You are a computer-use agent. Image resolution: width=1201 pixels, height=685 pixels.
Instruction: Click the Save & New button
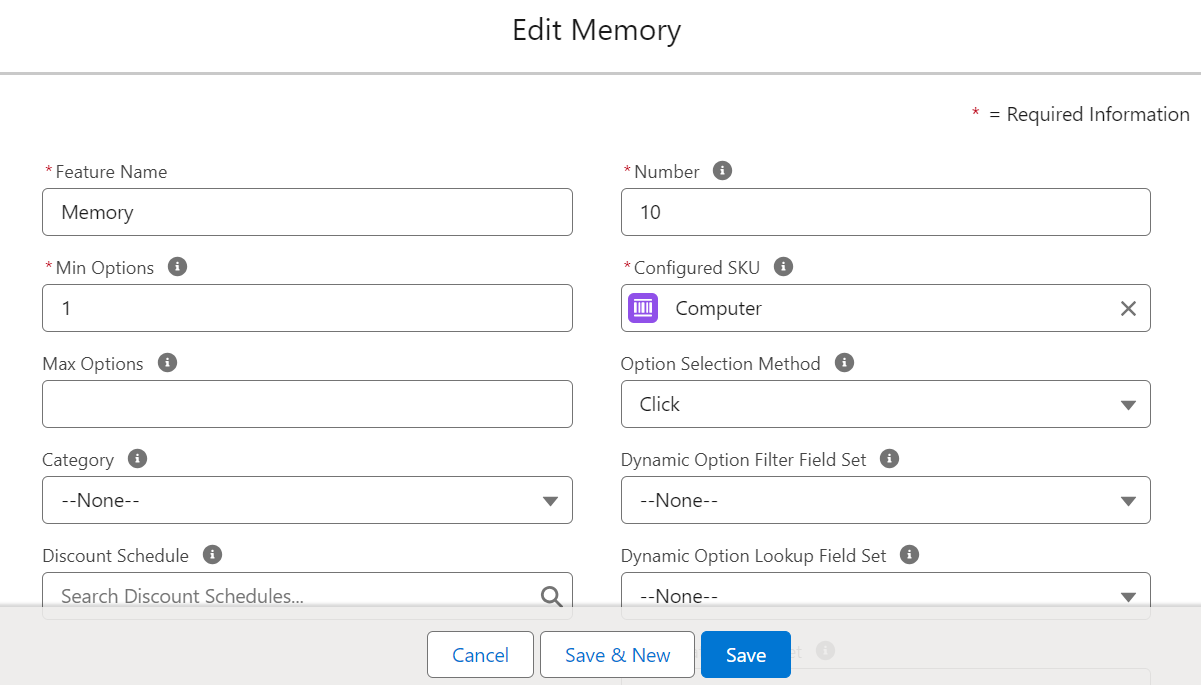point(617,655)
